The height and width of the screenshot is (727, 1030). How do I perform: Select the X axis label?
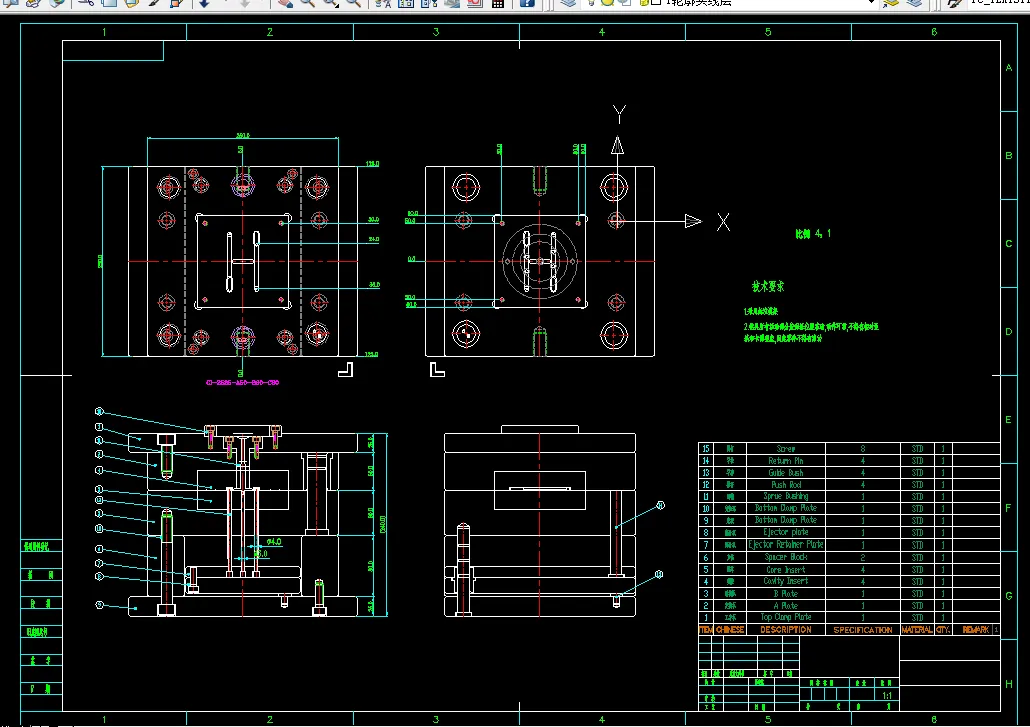click(x=723, y=222)
